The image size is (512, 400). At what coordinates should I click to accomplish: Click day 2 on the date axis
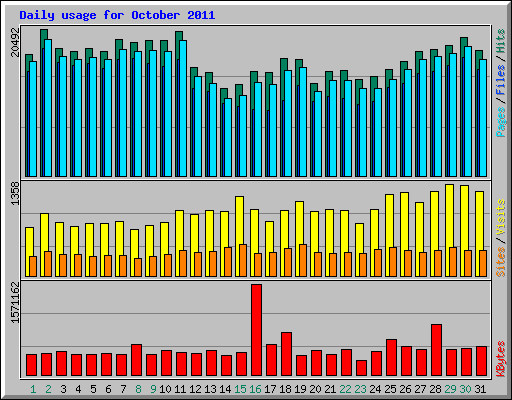point(48,389)
